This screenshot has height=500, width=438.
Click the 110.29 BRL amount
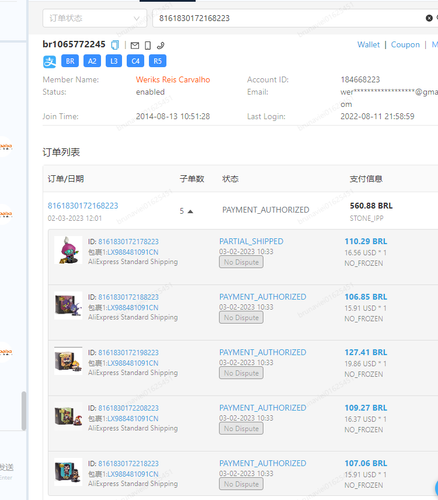click(366, 241)
